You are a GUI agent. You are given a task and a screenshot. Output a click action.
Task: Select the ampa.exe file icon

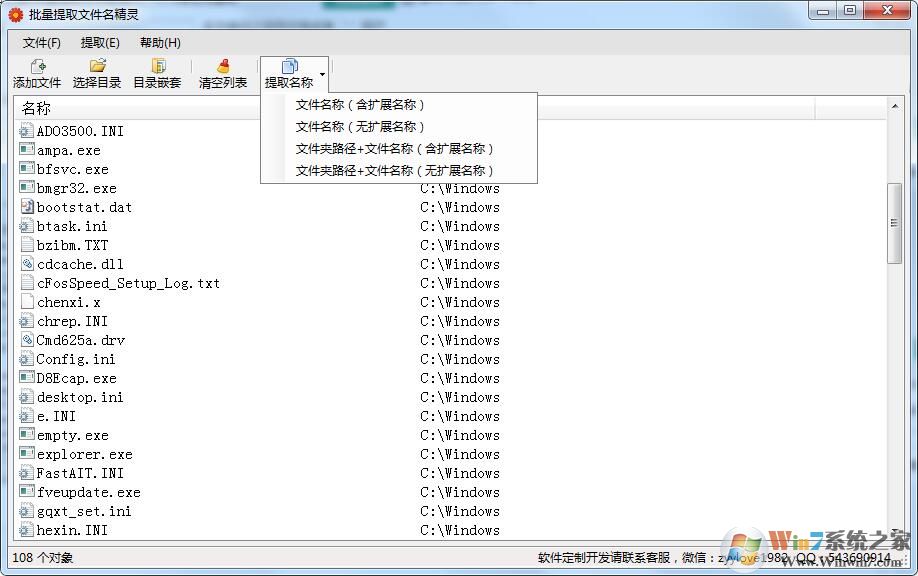point(25,150)
